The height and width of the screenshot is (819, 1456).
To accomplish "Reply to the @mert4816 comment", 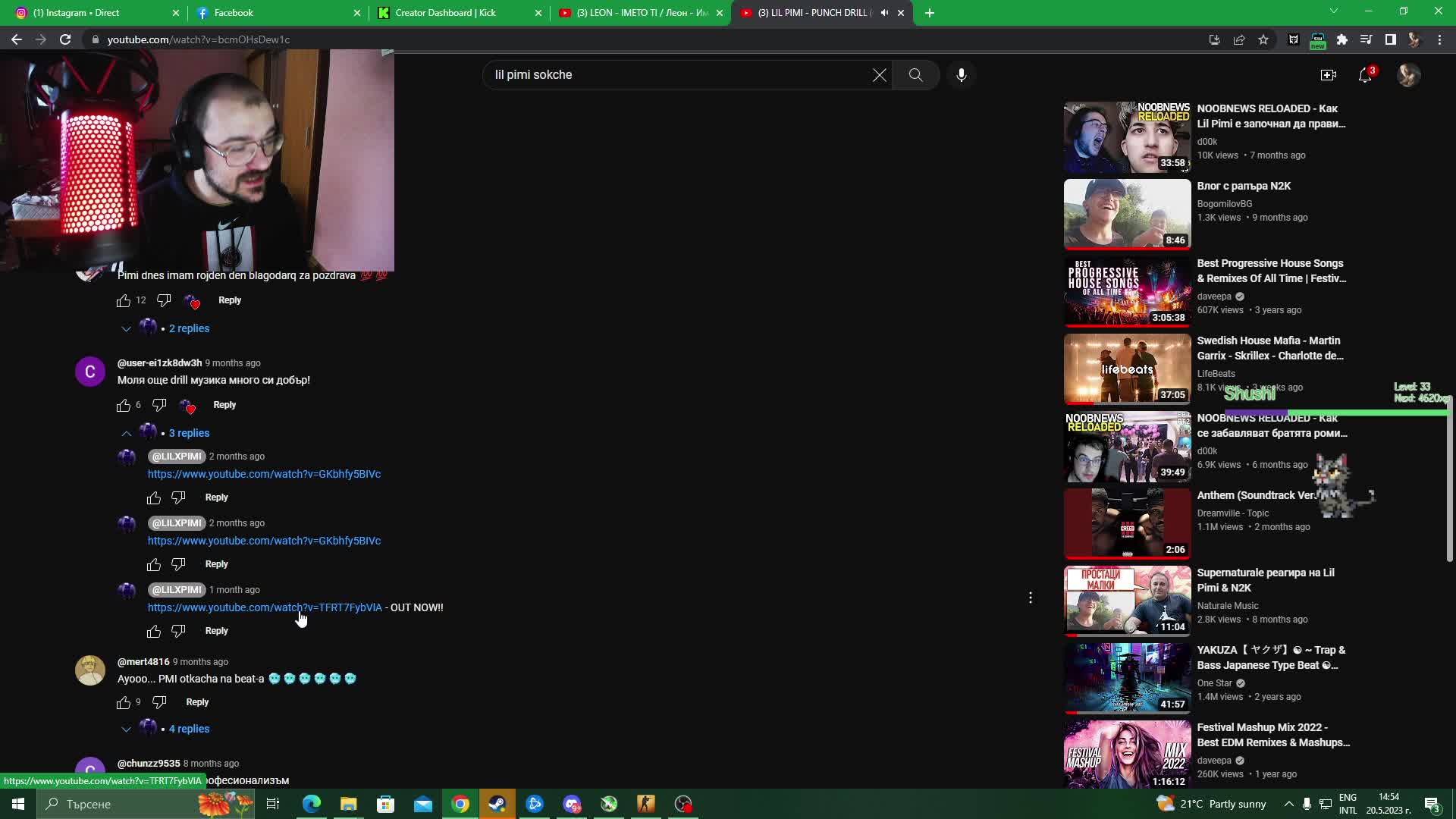I will click(197, 702).
